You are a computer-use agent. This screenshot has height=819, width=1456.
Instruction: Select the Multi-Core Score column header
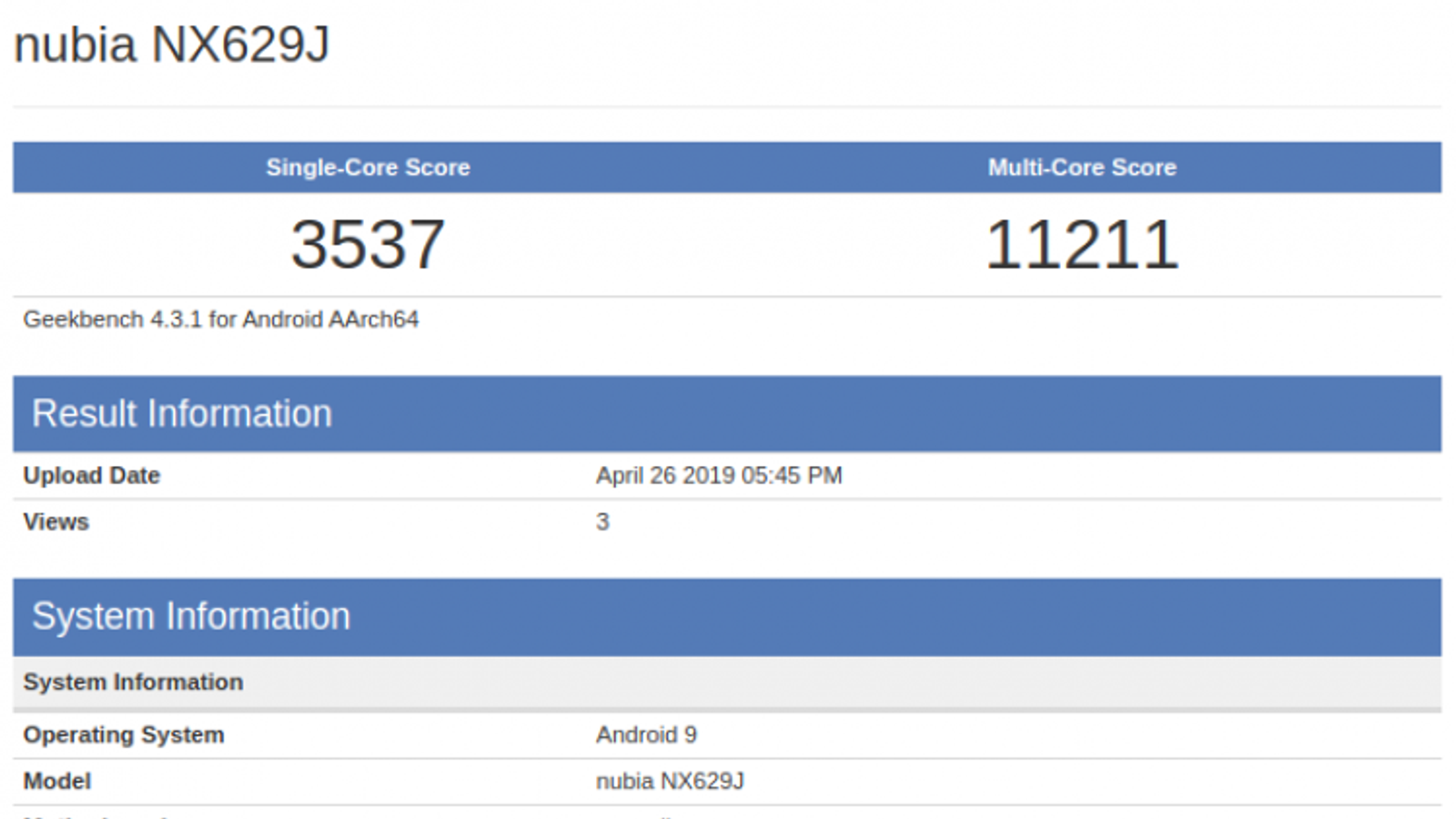click(1082, 167)
